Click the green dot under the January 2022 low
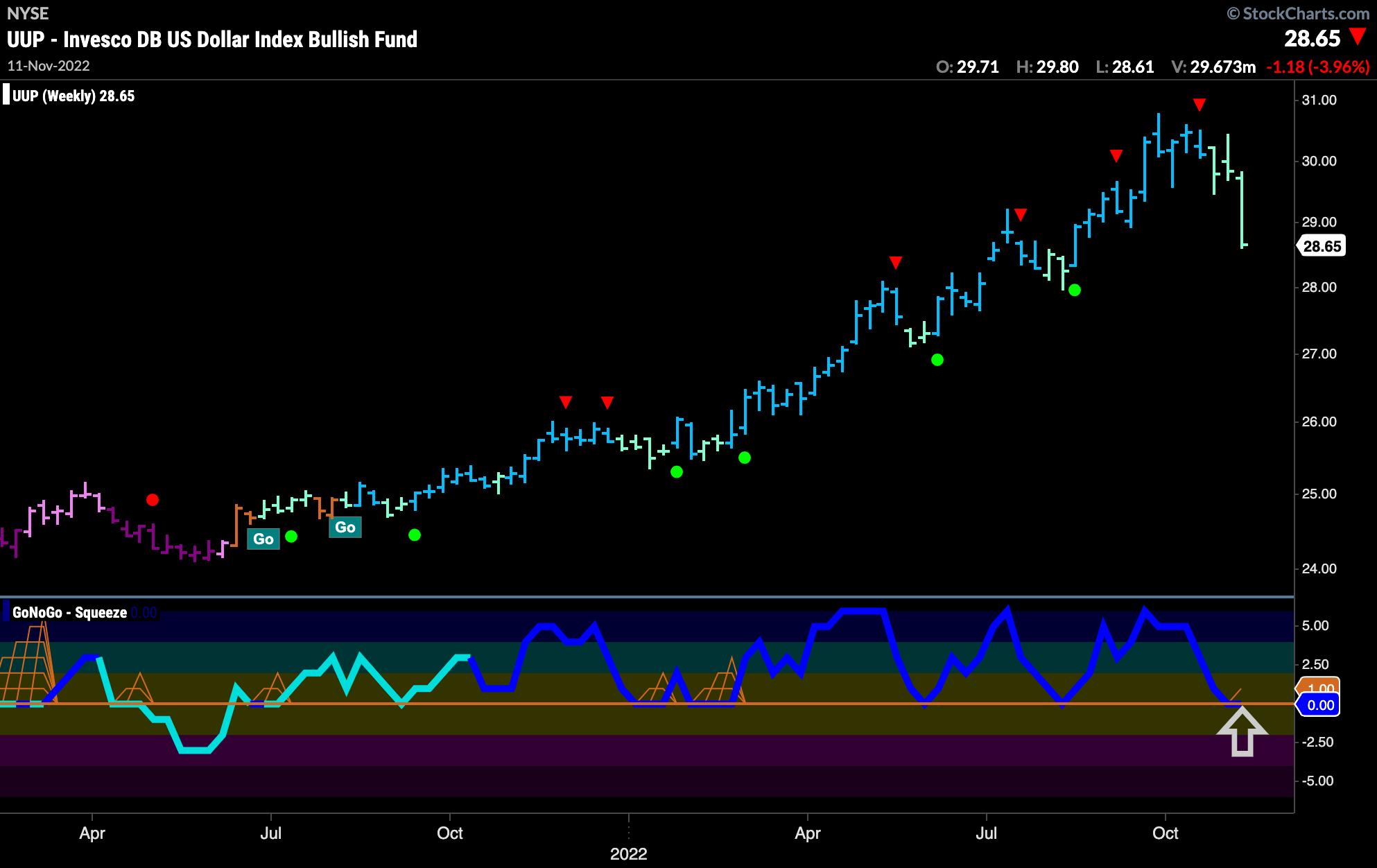This screenshot has height=868, width=1377. [677, 472]
